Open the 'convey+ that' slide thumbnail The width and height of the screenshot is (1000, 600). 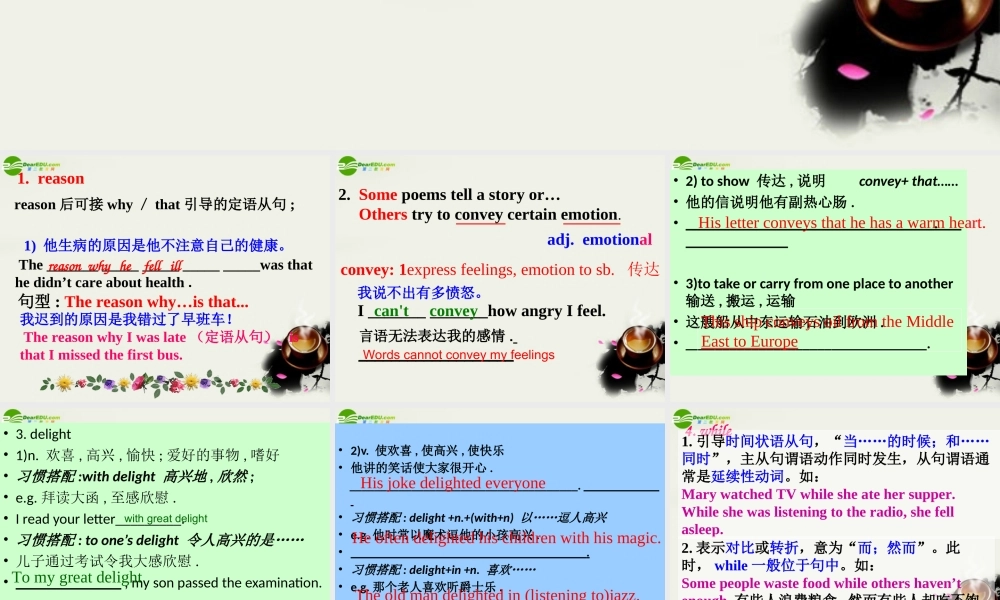pos(834,277)
